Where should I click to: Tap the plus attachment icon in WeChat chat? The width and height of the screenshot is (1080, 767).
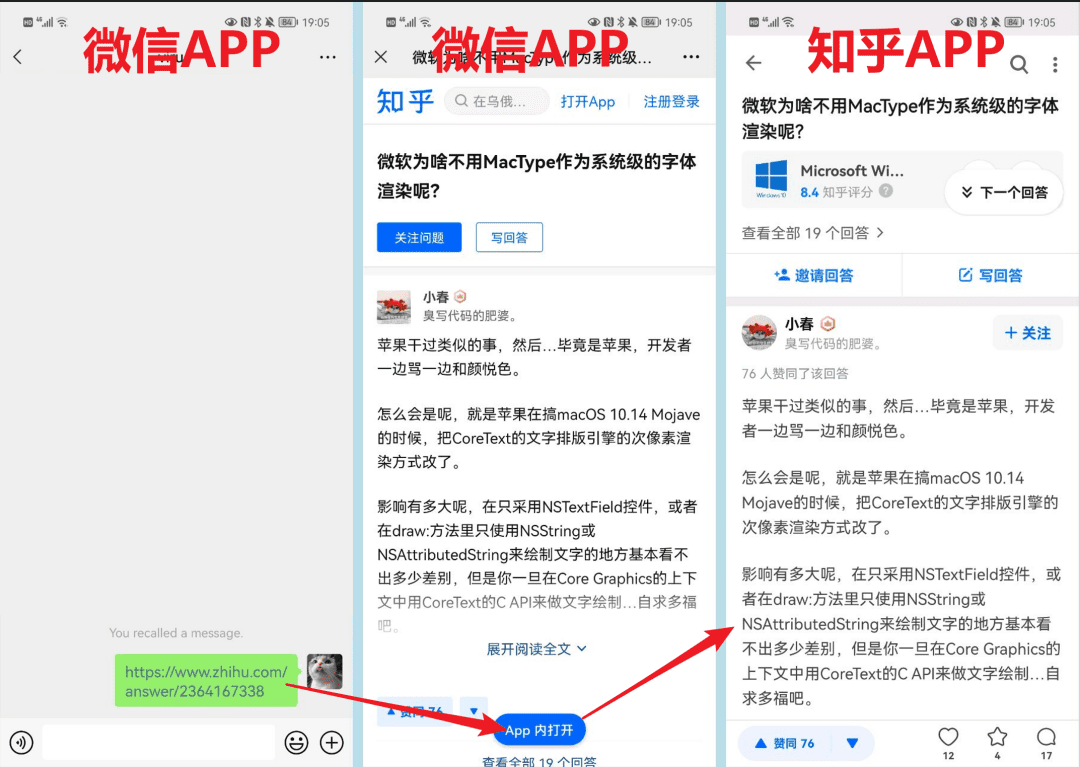(x=332, y=742)
